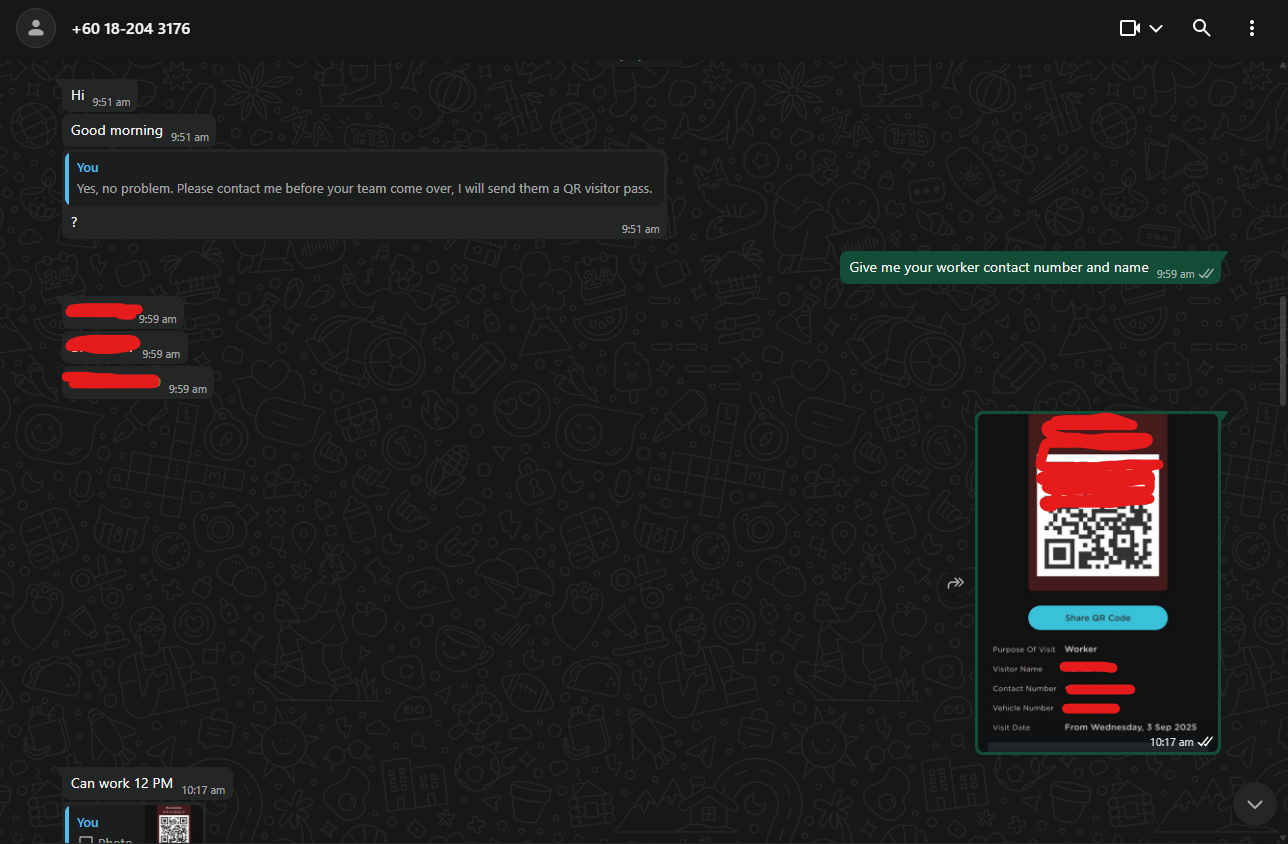Click the forward arrow beside the QR image
Viewport: 1288px width, 844px height.
[956, 583]
